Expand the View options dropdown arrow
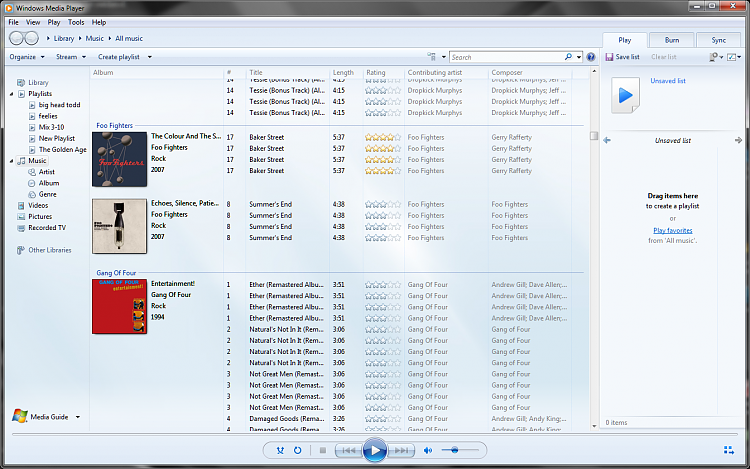Viewport: 750px width, 469px height. click(x=443, y=57)
